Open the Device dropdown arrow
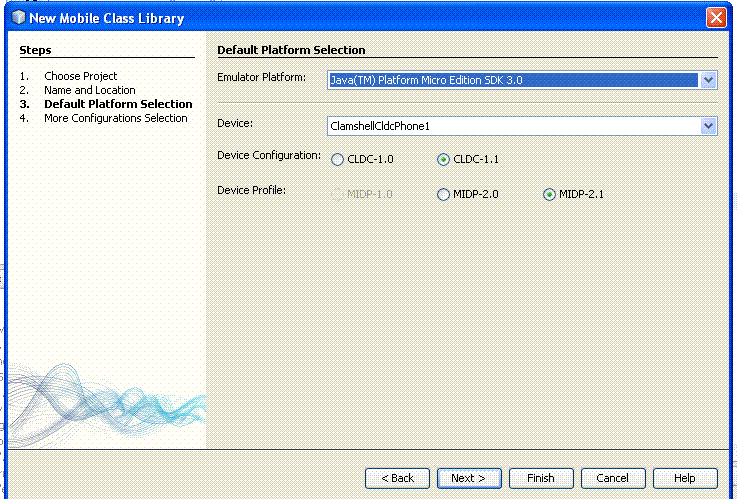The height and width of the screenshot is (499, 737). (708, 126)
